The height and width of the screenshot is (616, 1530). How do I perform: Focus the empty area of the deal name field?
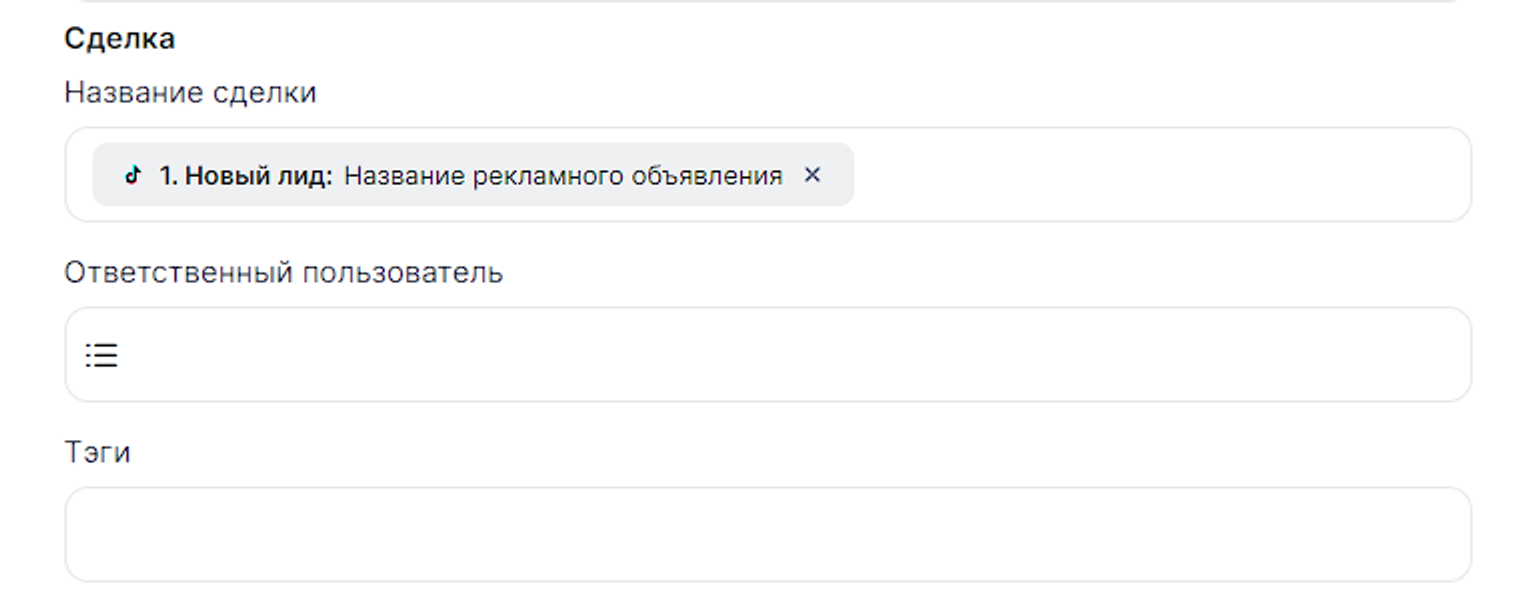1150,175
